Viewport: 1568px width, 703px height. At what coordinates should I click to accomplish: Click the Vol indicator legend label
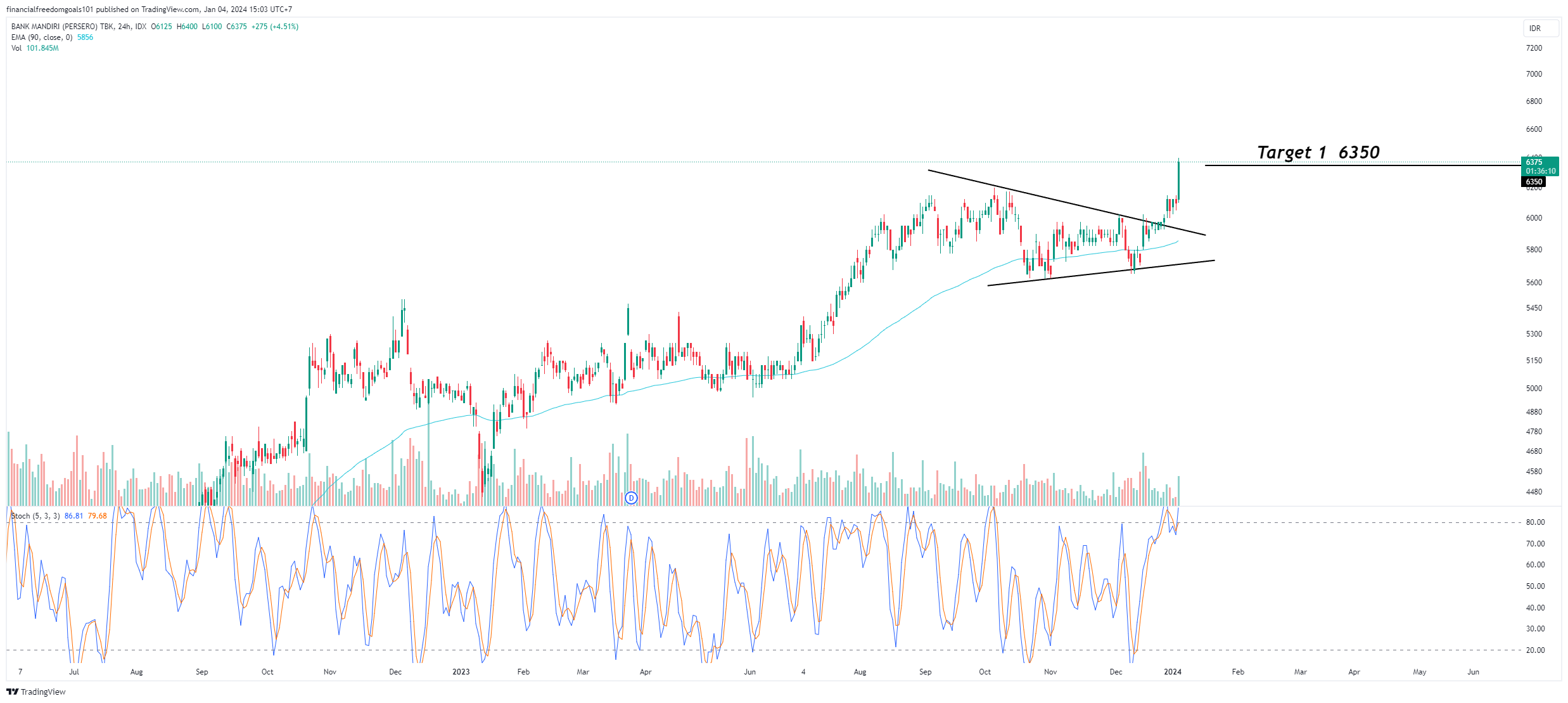click(x=16, y=48)
